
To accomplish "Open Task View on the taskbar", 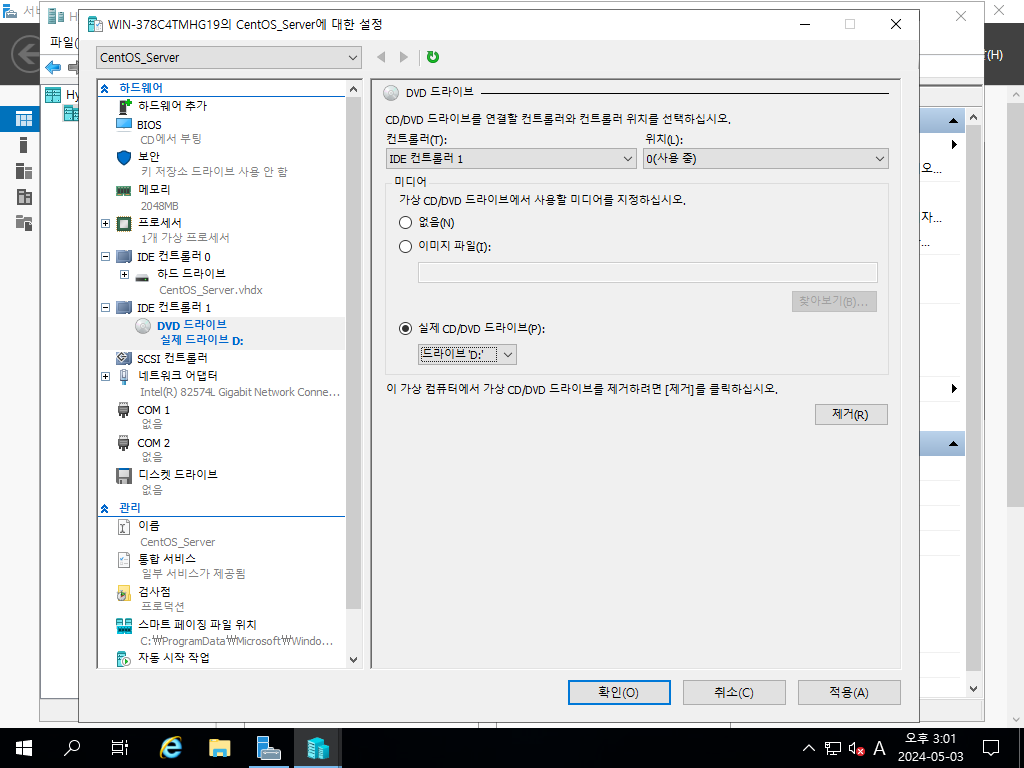I will click(x=120, y=748).
